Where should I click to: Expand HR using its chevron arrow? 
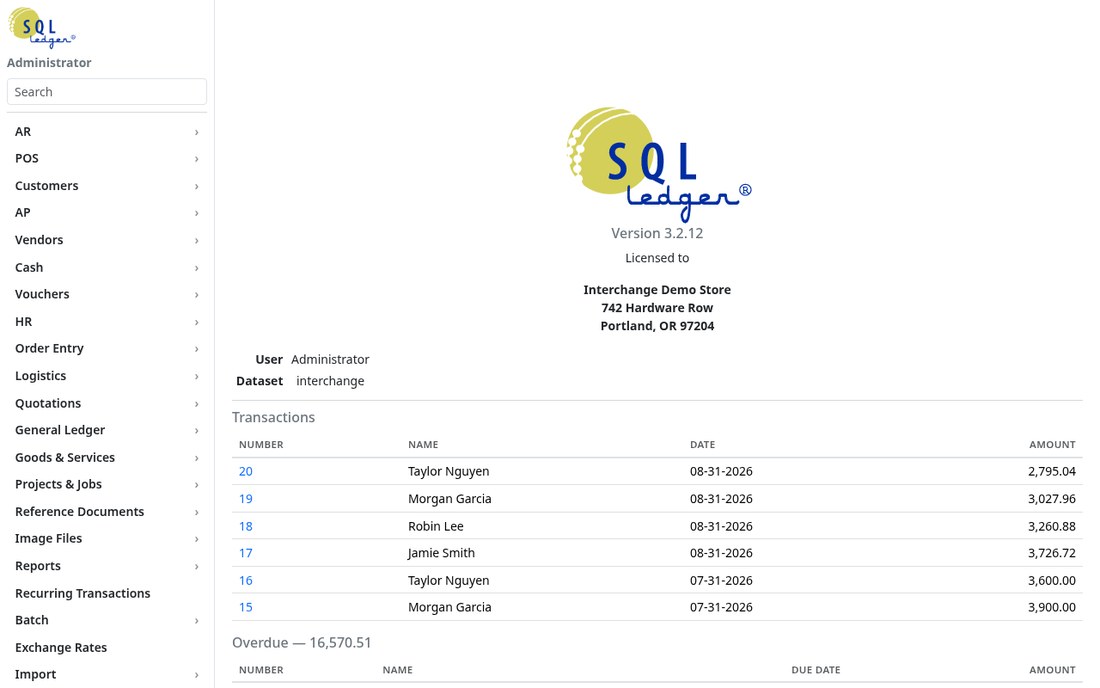196,322
